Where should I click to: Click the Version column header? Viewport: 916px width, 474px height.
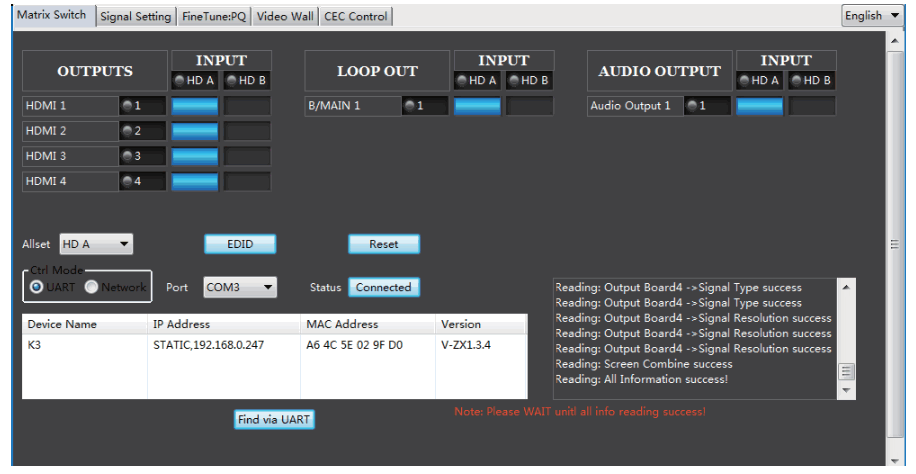coord(481,324)
